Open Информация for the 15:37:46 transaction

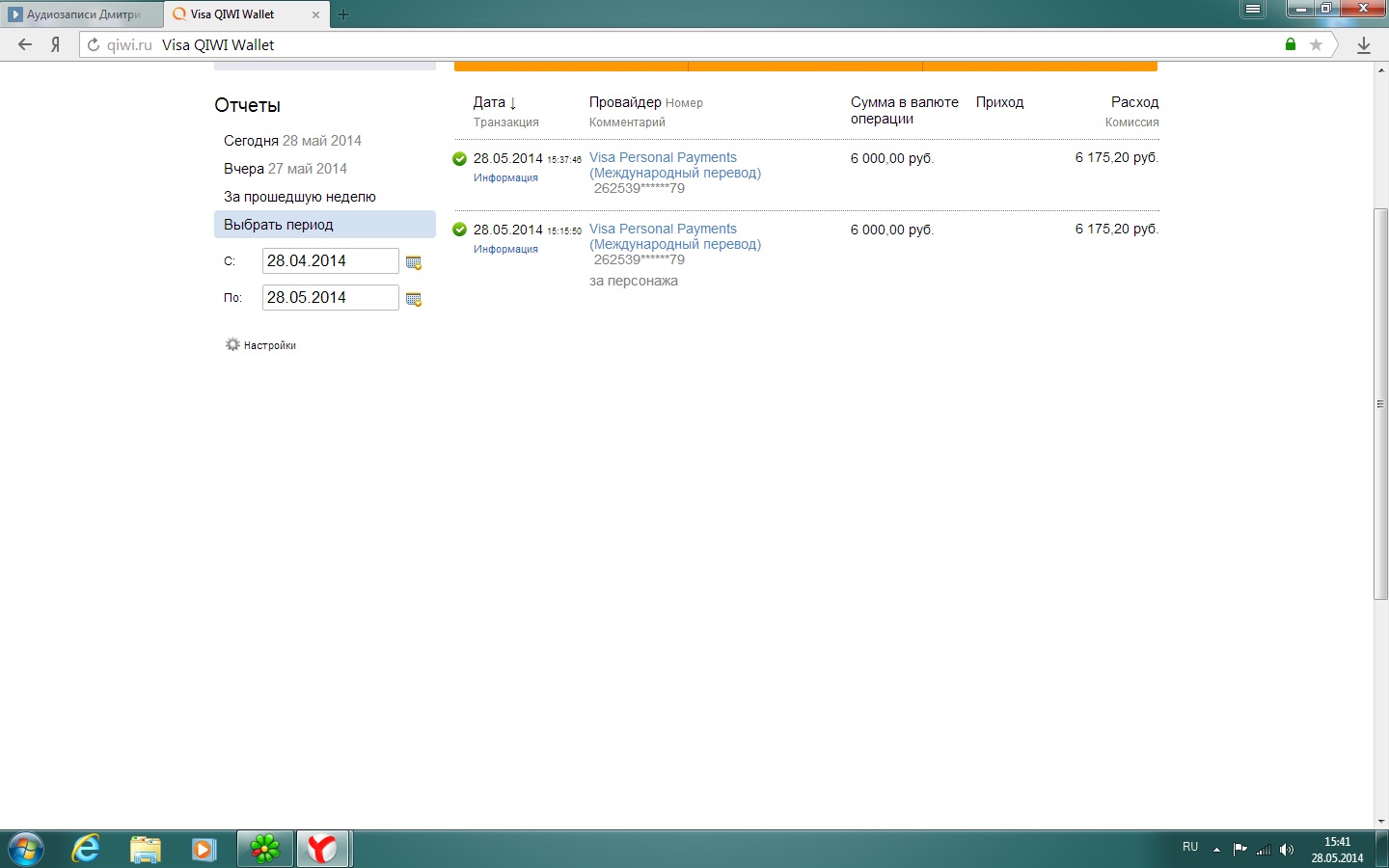tap(505, 177)
